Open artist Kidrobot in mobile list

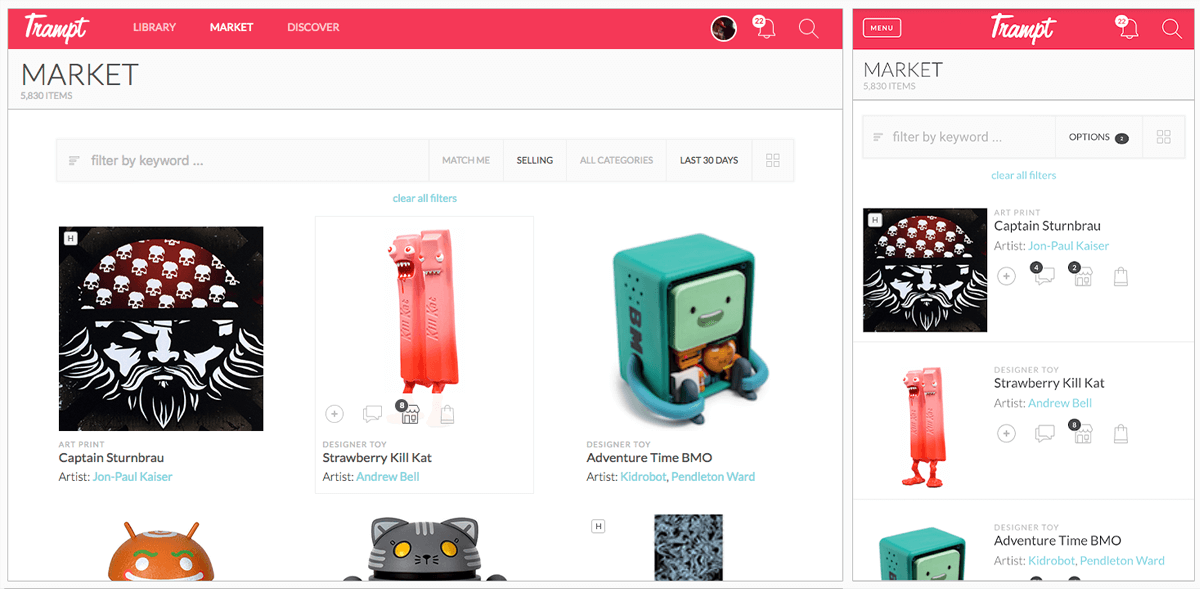[x=1052, y=561]
